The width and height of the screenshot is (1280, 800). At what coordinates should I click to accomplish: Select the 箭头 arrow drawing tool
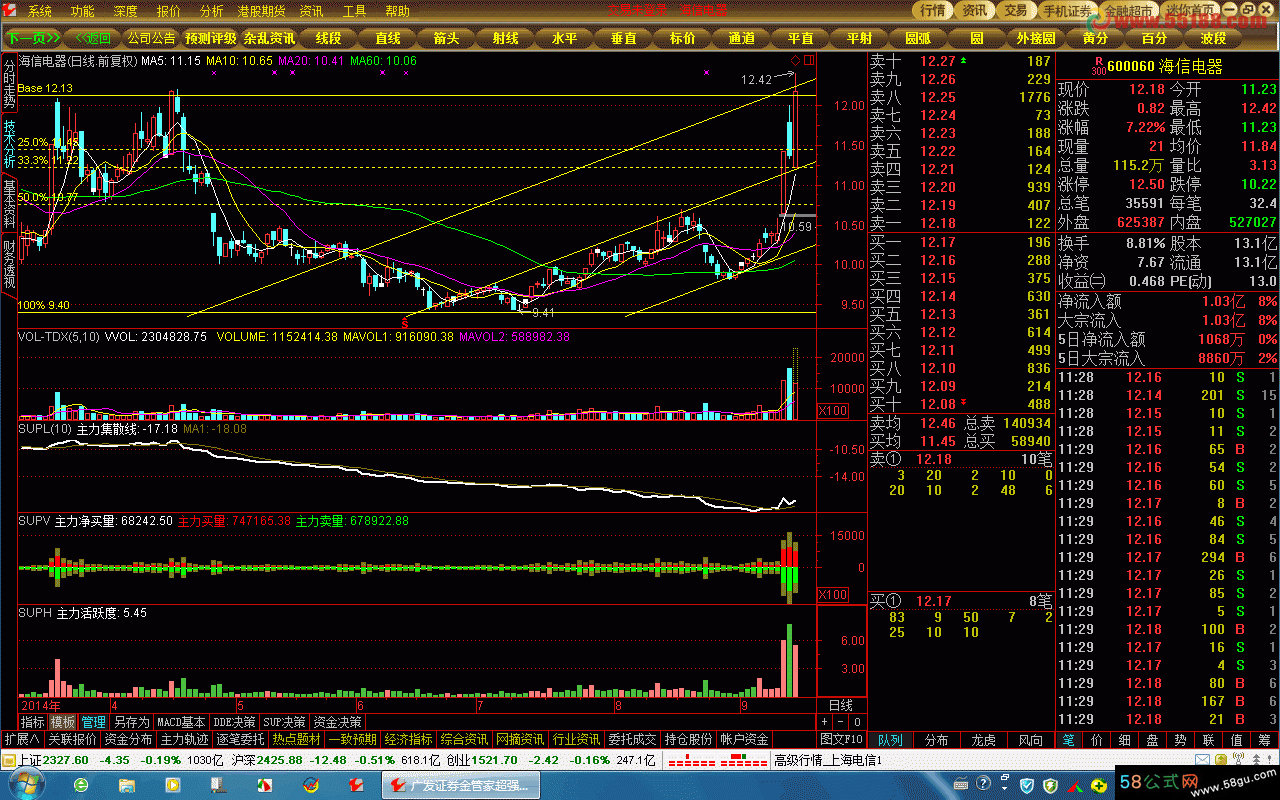tap(447, 39)
